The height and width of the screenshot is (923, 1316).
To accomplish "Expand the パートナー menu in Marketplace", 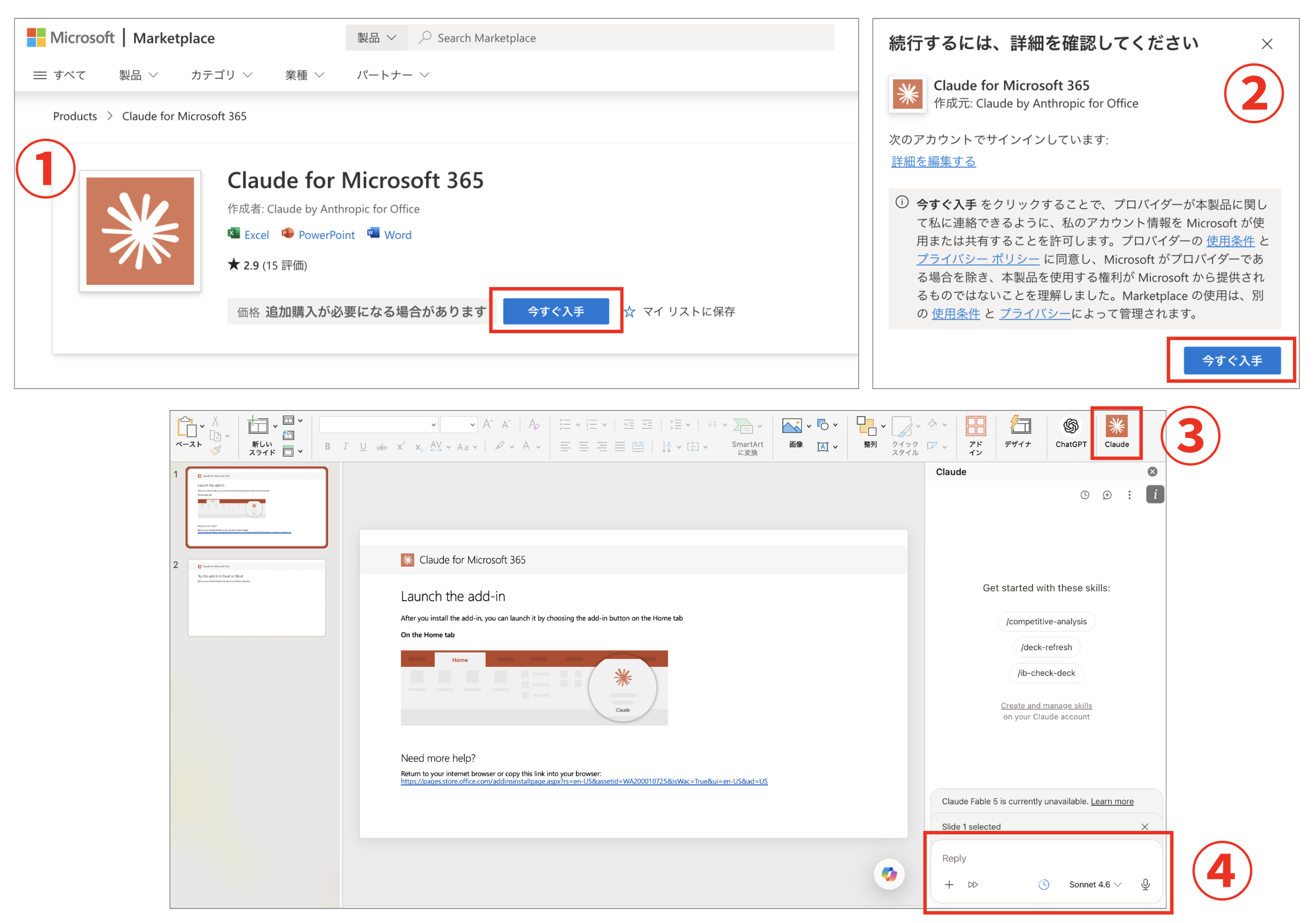I will (x=393, y=75).
